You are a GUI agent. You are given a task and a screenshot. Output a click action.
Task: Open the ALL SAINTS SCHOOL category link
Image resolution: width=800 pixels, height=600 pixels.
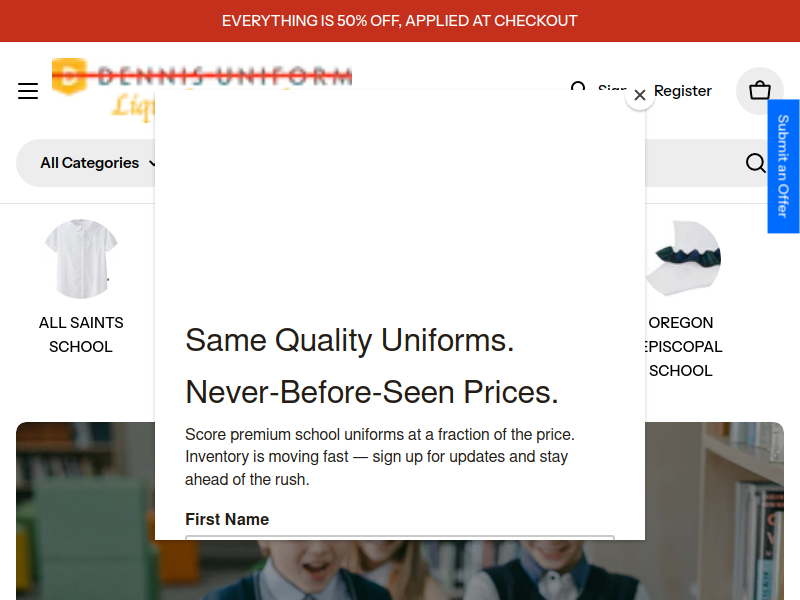click(81, 335)
